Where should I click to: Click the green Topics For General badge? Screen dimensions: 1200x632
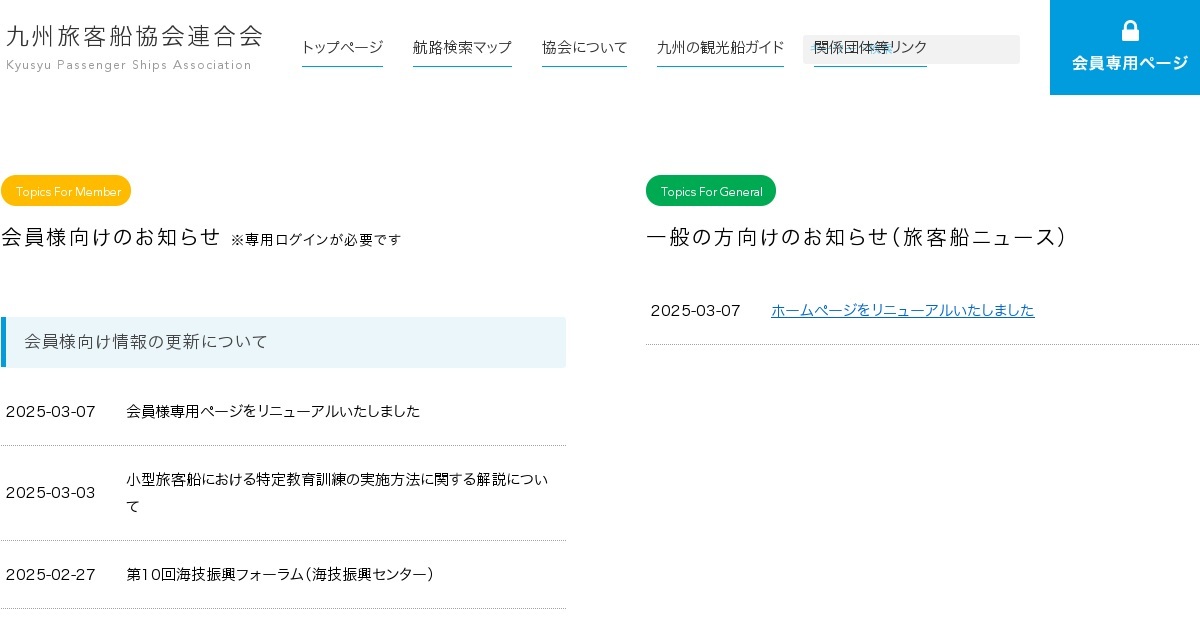click(711, 191)
